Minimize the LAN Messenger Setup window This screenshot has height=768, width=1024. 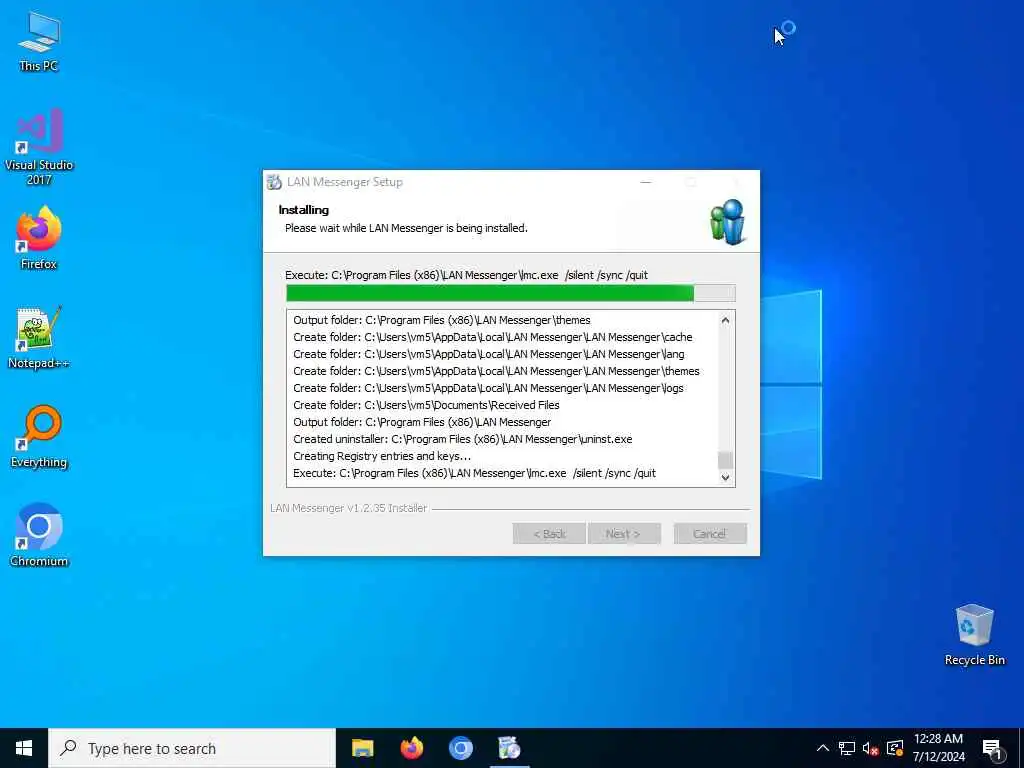click(x=646, y=182)
